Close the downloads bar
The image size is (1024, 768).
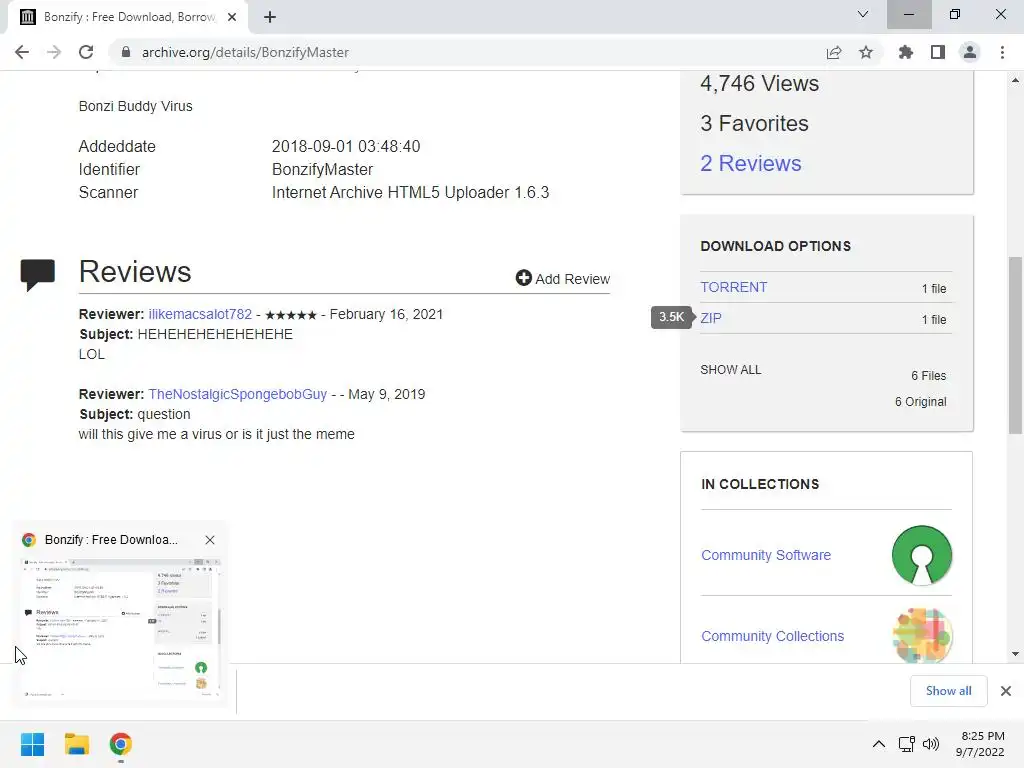coord(1006,691)
